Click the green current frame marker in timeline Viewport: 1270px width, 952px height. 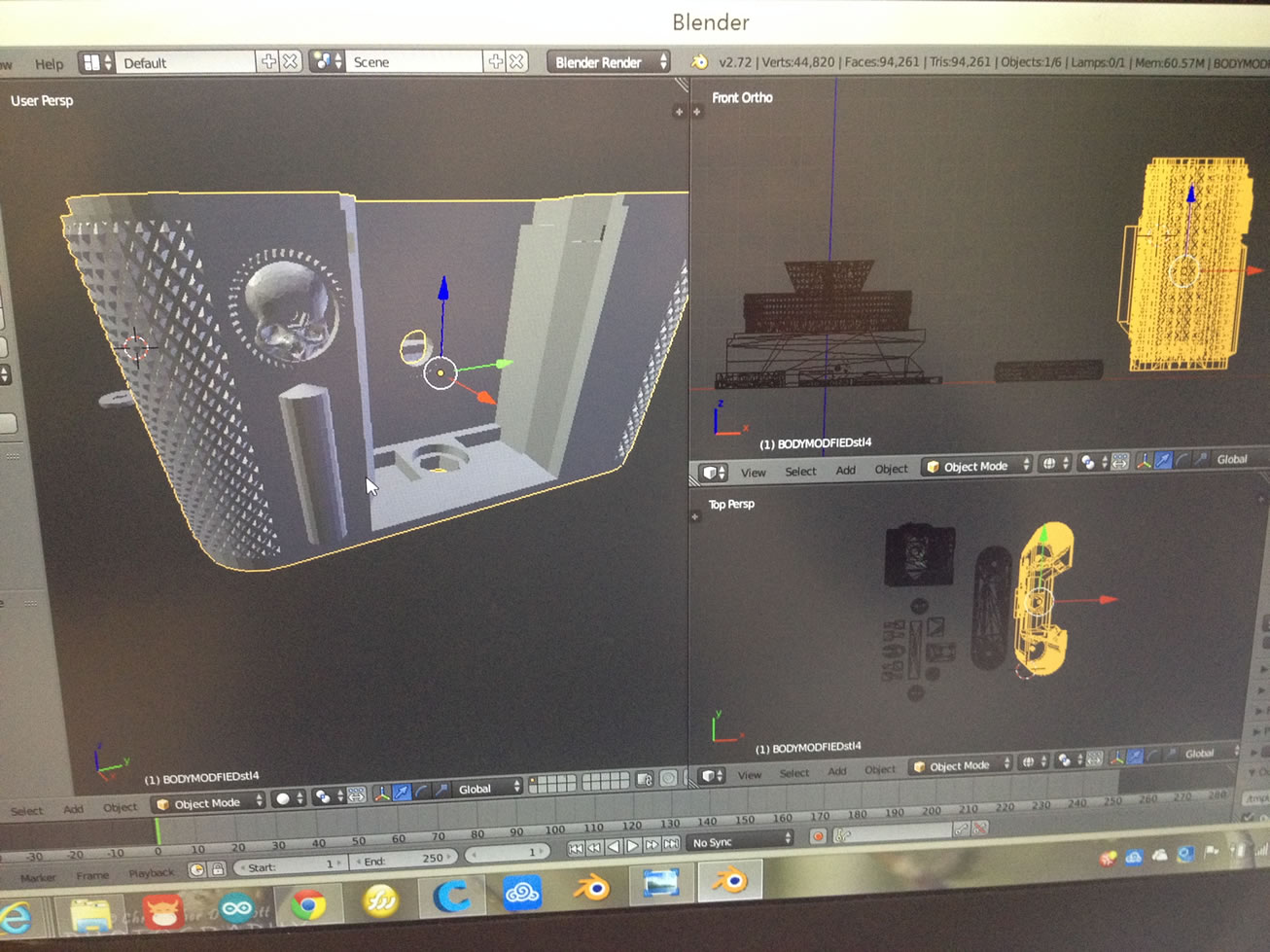pos(158,833)
